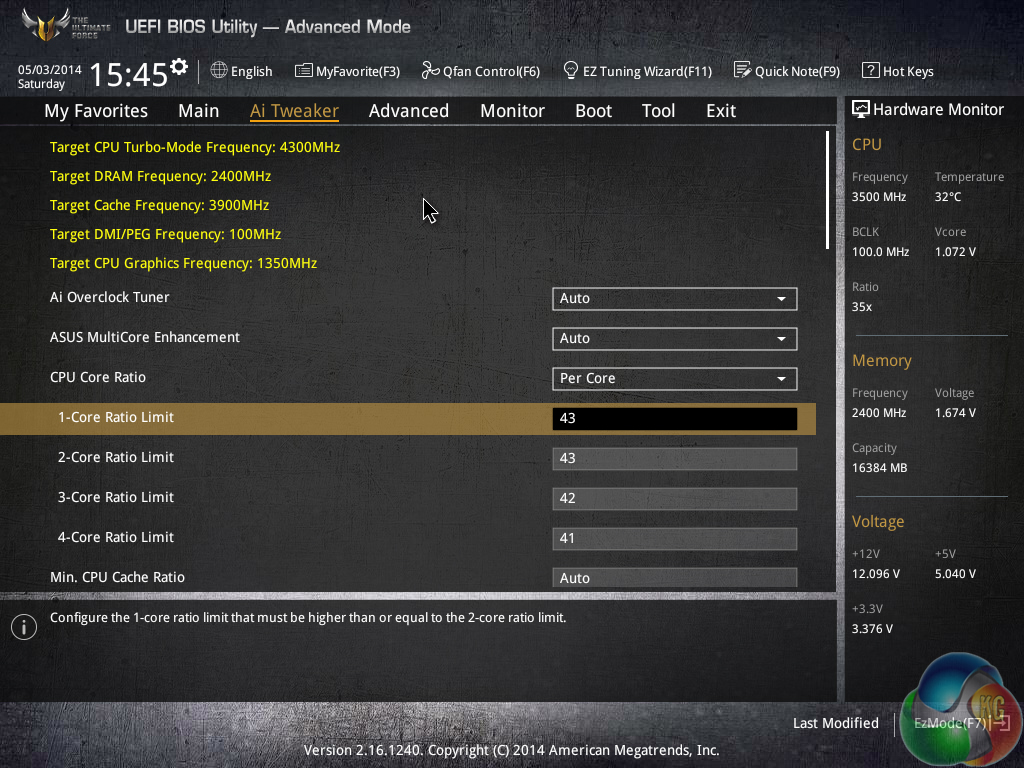The height and width of the screenshot is (768, 1024).
Task: Click the Ai Overclock Tuner label
Action: [x=110, y=297]
